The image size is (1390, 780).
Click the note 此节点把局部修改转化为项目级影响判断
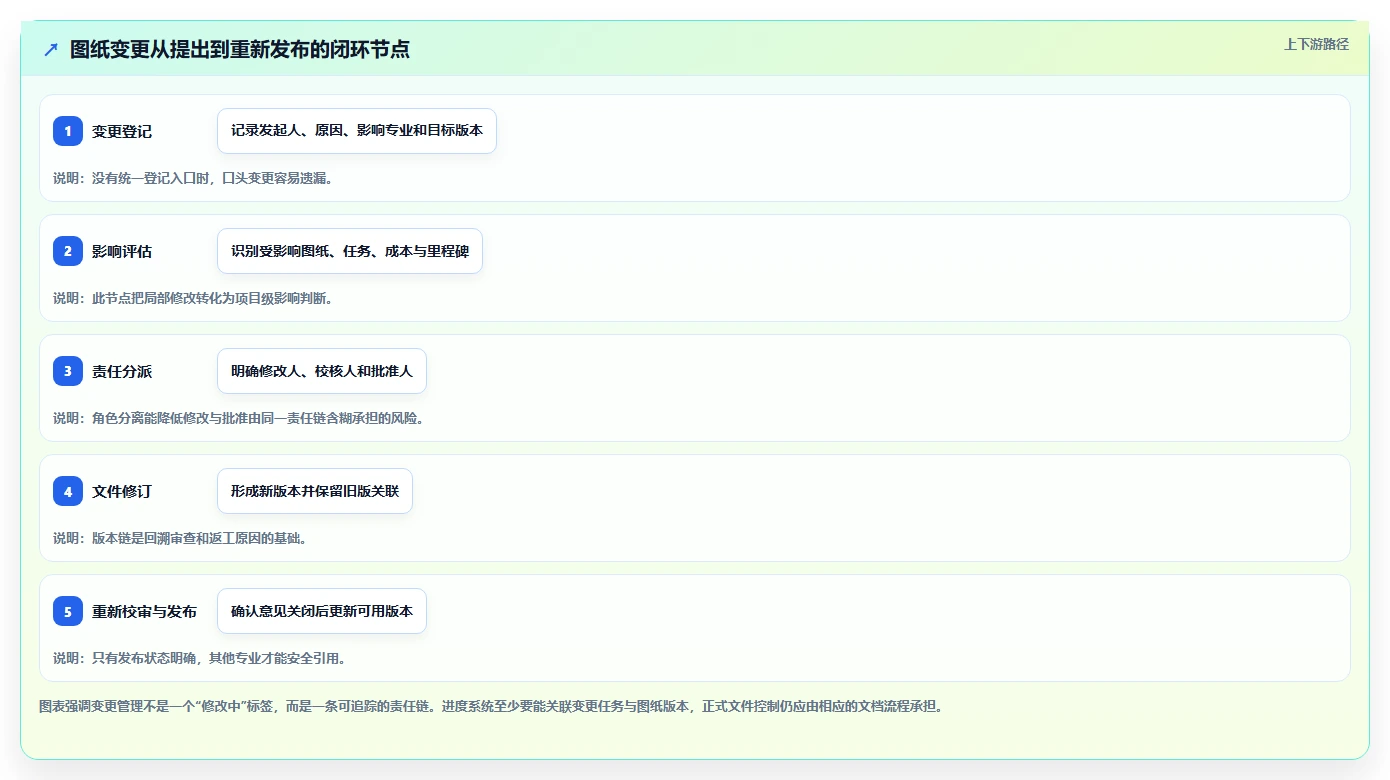click(x=193, y=298)
